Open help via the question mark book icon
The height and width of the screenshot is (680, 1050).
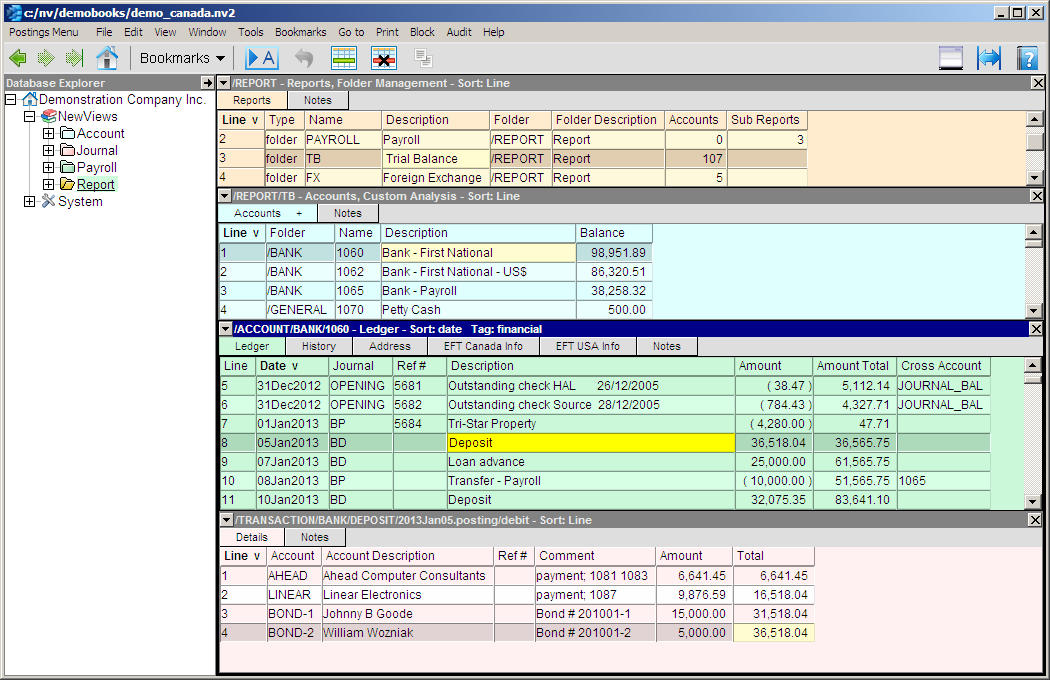(1027, 58)
